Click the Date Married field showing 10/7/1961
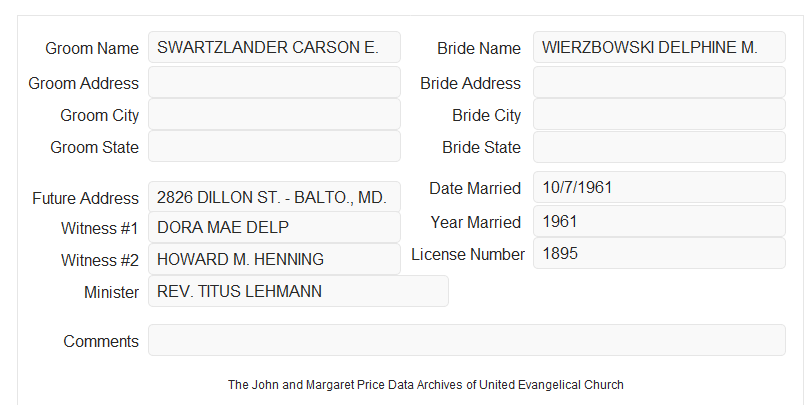The width and height of the screenshot is (805, 405). coord(659,187)
